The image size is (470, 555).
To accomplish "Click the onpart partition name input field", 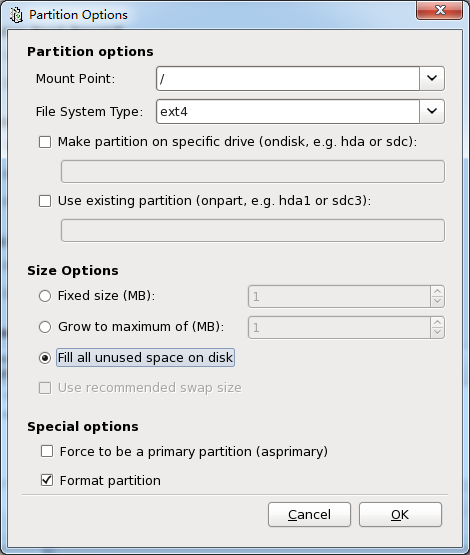I will (253, 231).
